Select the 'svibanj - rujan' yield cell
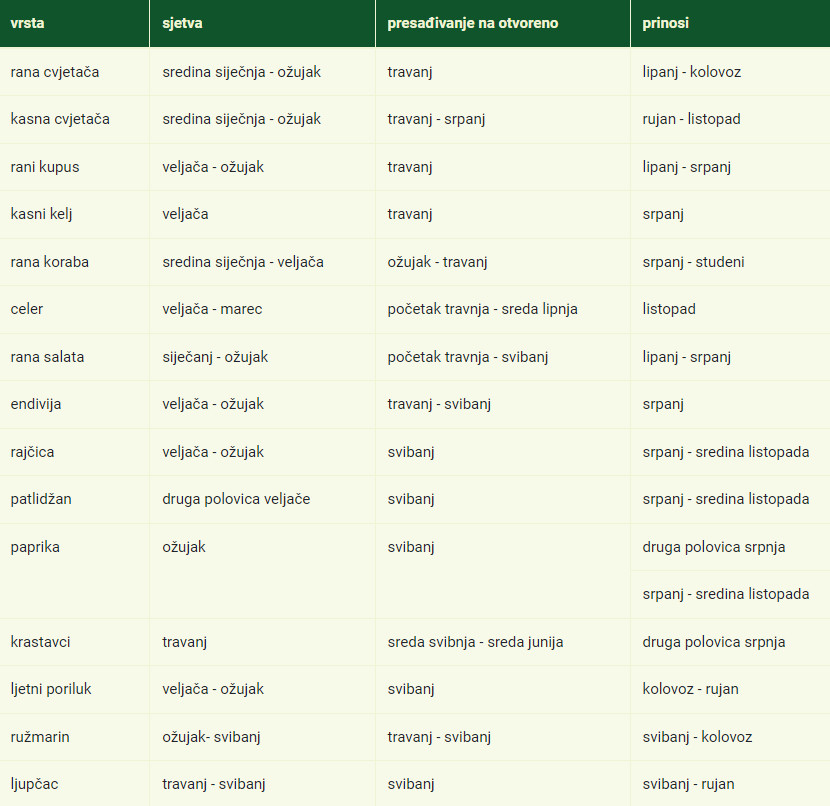This screenshot has height=806, width=830. 688,784
